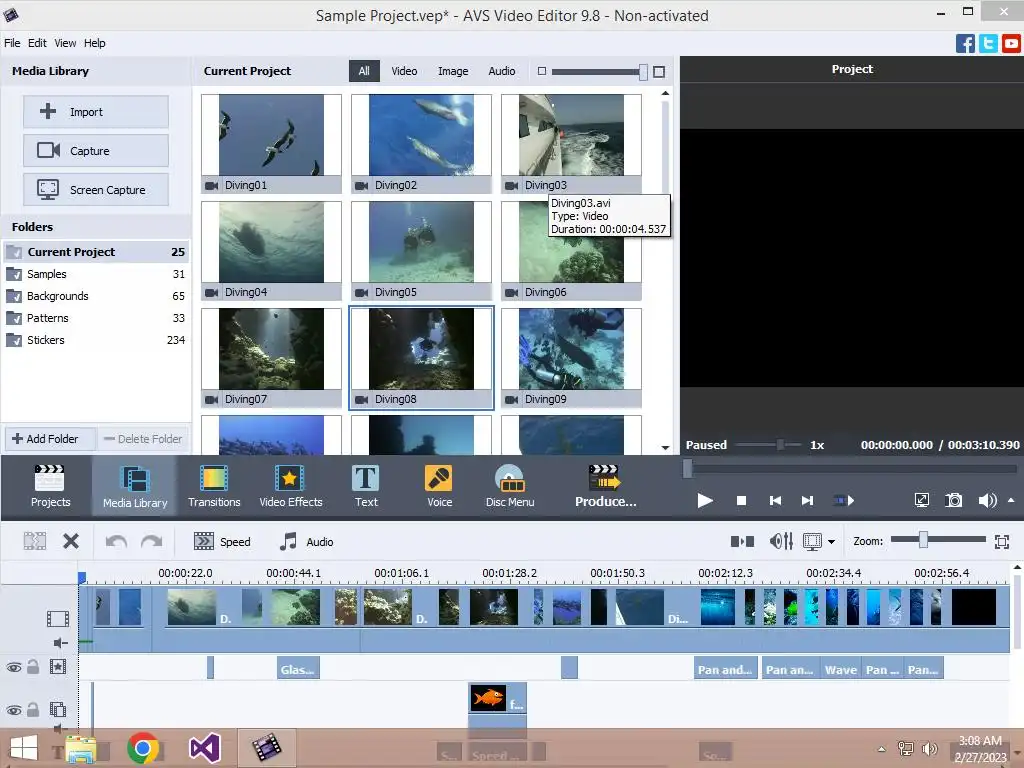1024x768 pixels.
Task: Open the File menu
Action: coord(12,43)
